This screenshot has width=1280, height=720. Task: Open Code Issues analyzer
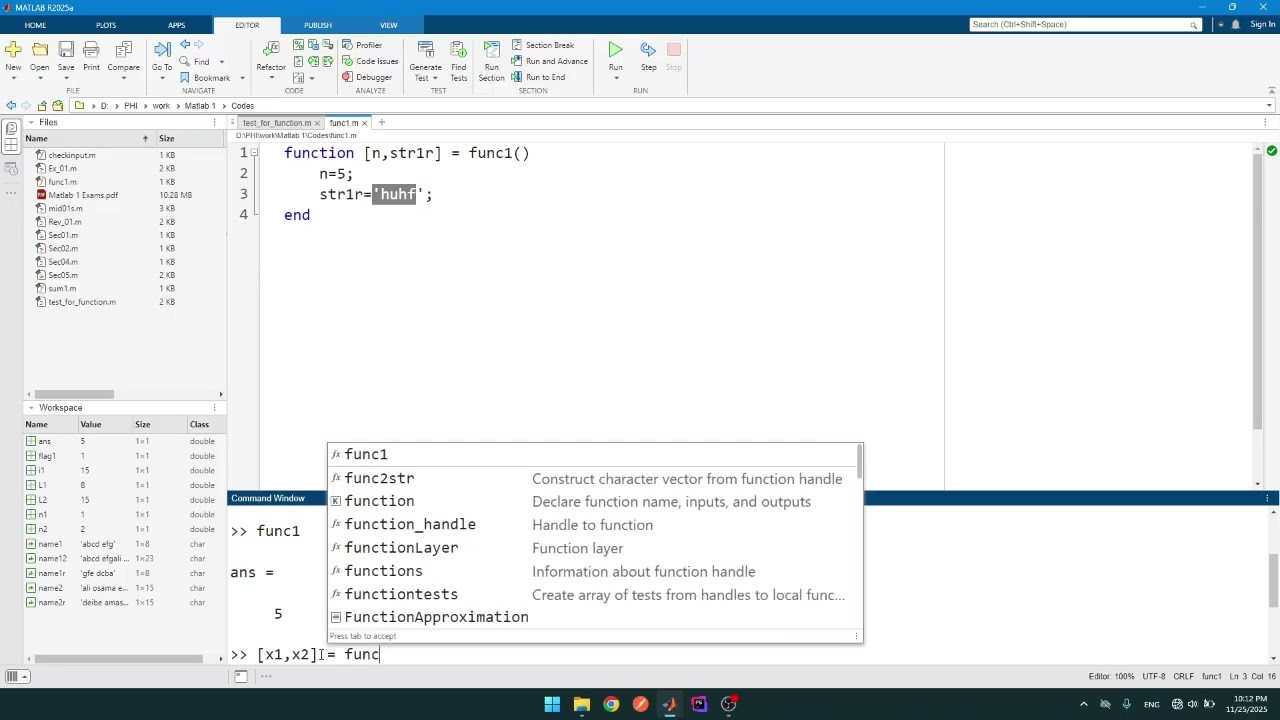[x=370, y=61]
